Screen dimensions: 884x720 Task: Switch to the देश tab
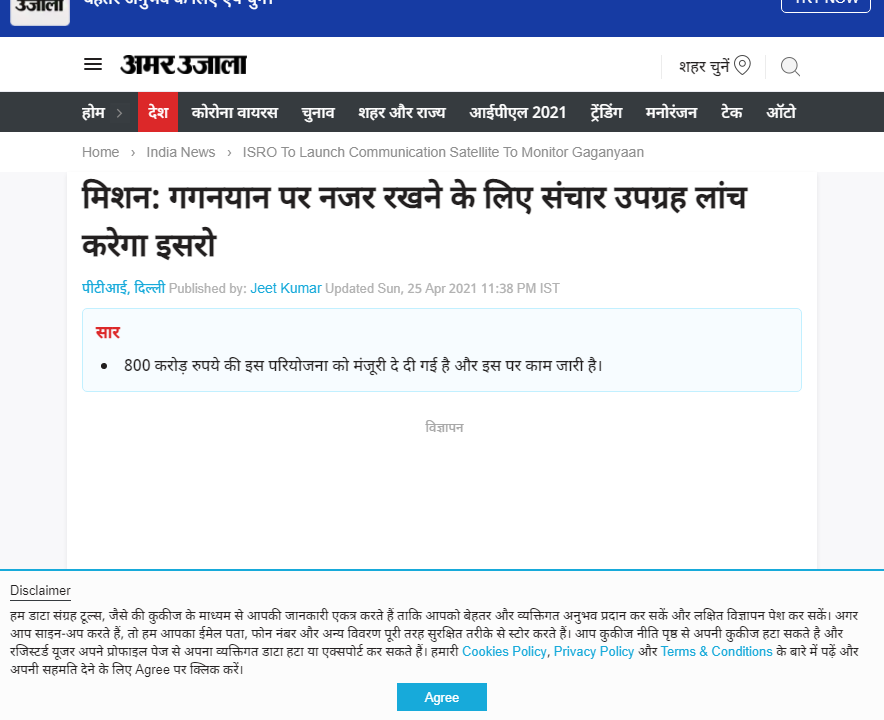coord(157,112)
